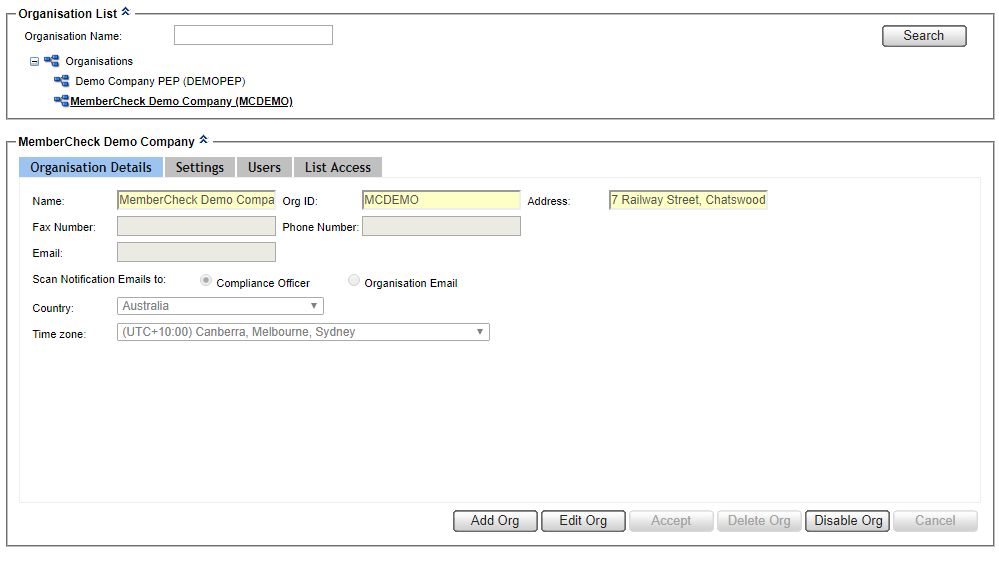Click the MemberCheck Demo Company tree icon
This screenshot has height=571, width=999.
point(62,101)
